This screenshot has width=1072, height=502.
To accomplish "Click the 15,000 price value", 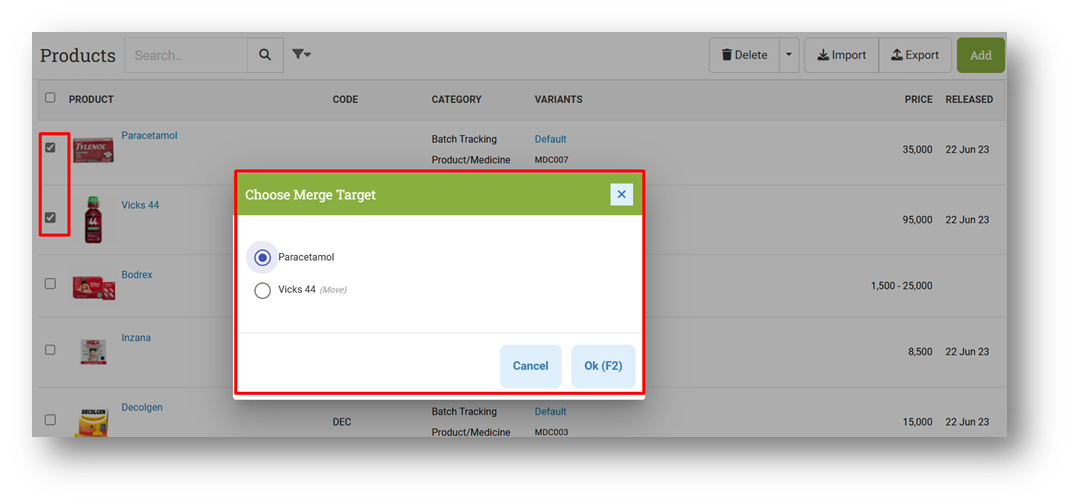I will [917, 422].
